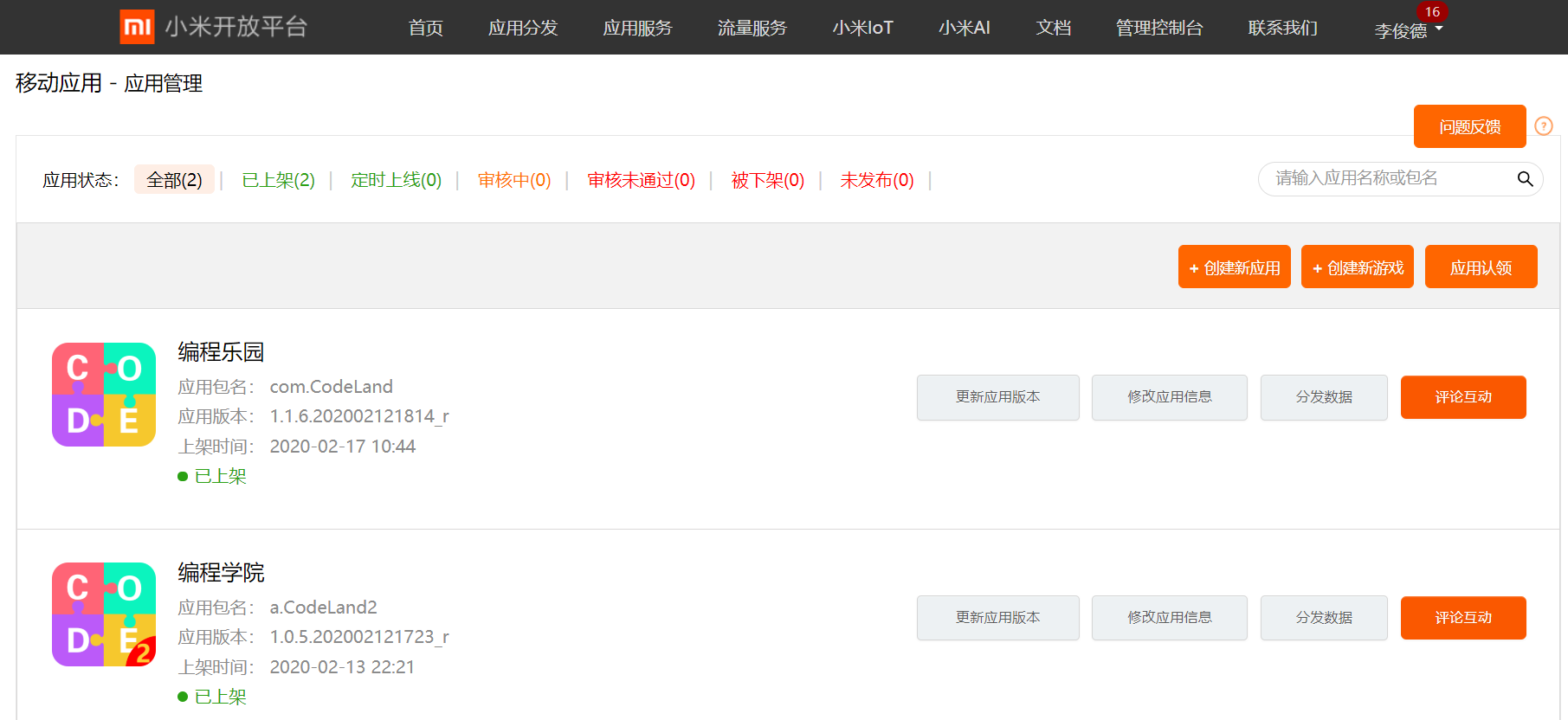This screenshot has height=720, width=1568.
Task: Click the listing time 2020-02-13 22:21
Action: [x=342, y=667]
